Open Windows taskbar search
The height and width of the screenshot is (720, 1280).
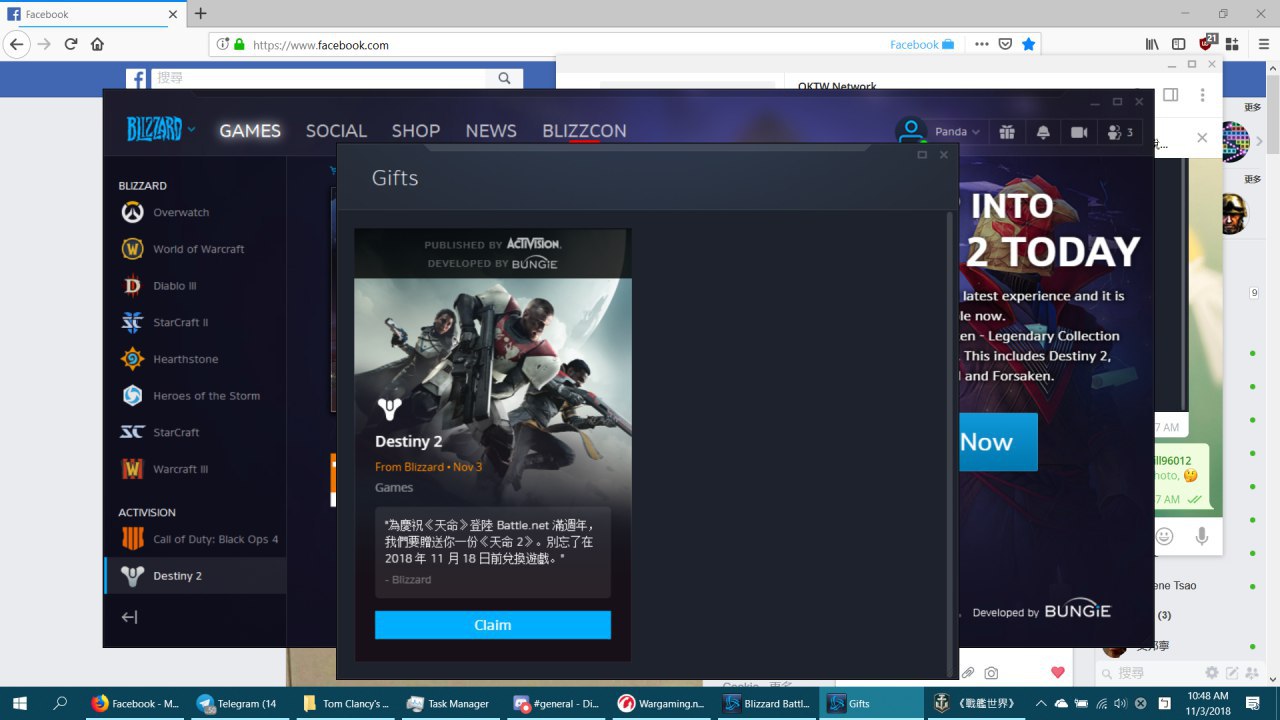[60, 703]
